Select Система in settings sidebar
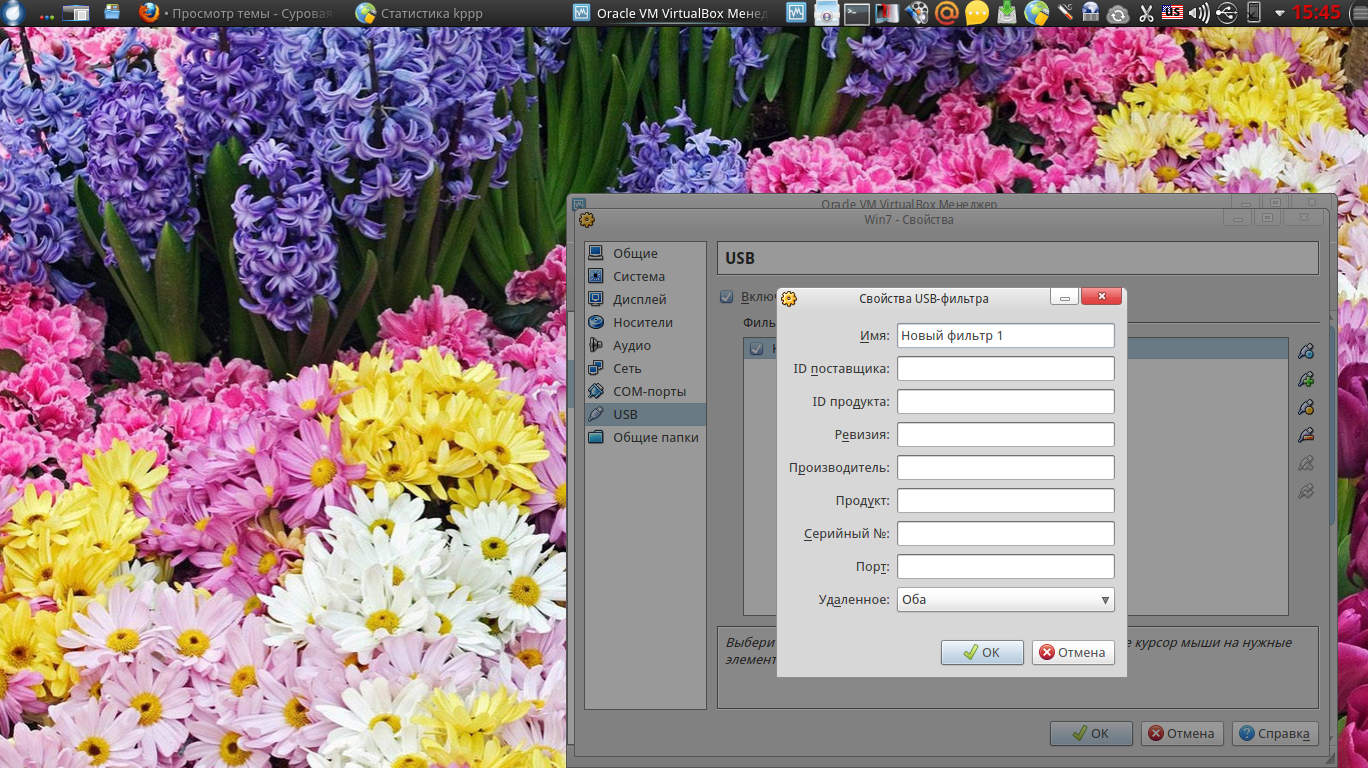The image size is (1368, 768). (x=638, y=277)
